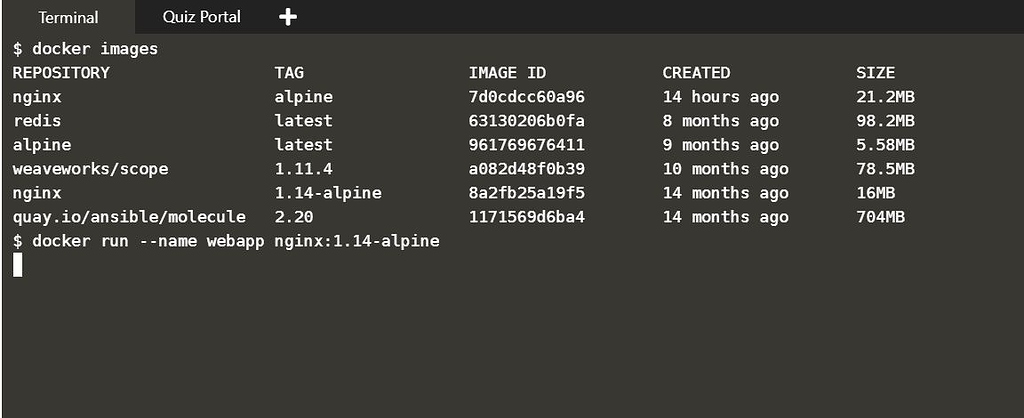The width and height of the screenshot is (1024, 418).
Task: Click the 1.14-alpine tag in the table
Action: (328, 192)
